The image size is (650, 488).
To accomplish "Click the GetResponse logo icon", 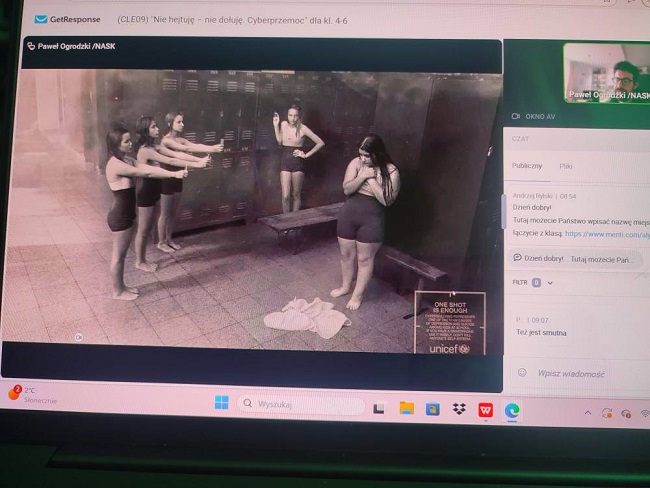I will tap(41, 19).
